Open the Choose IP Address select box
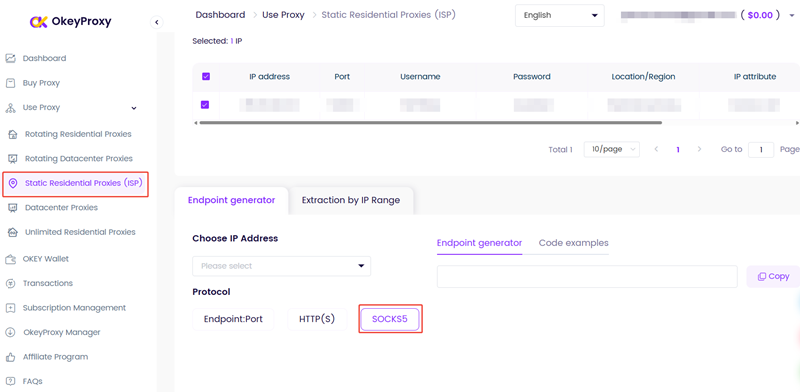Screen dimensions: 800x392 282,266
